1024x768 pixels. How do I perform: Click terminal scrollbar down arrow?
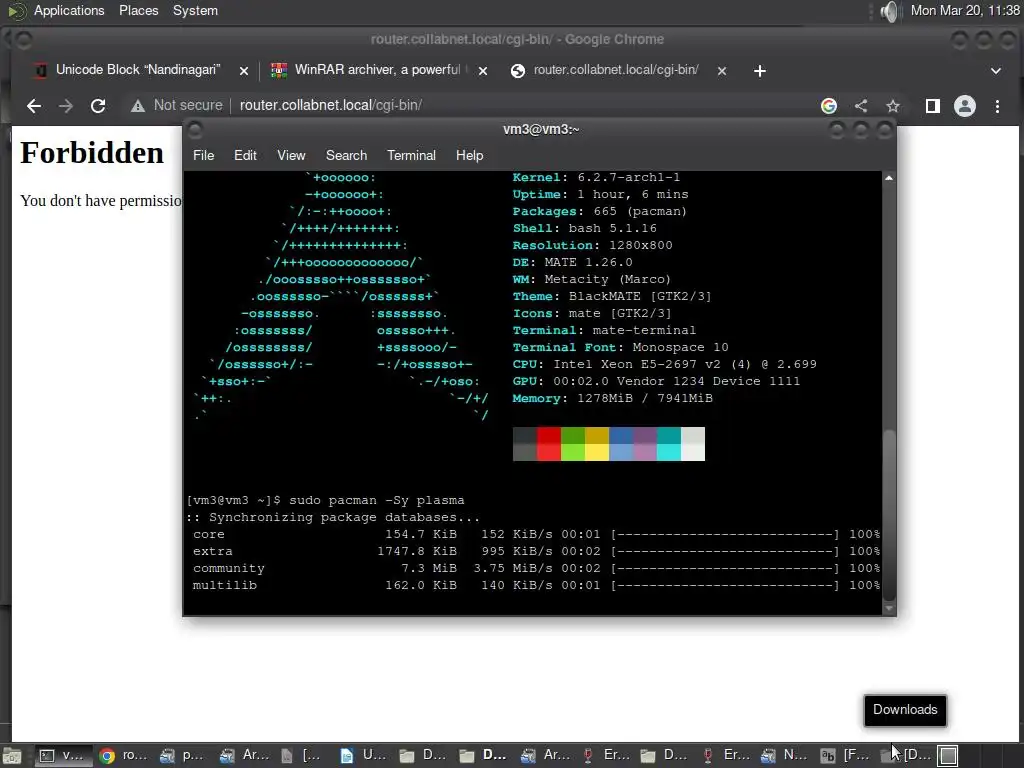point(889,608)
